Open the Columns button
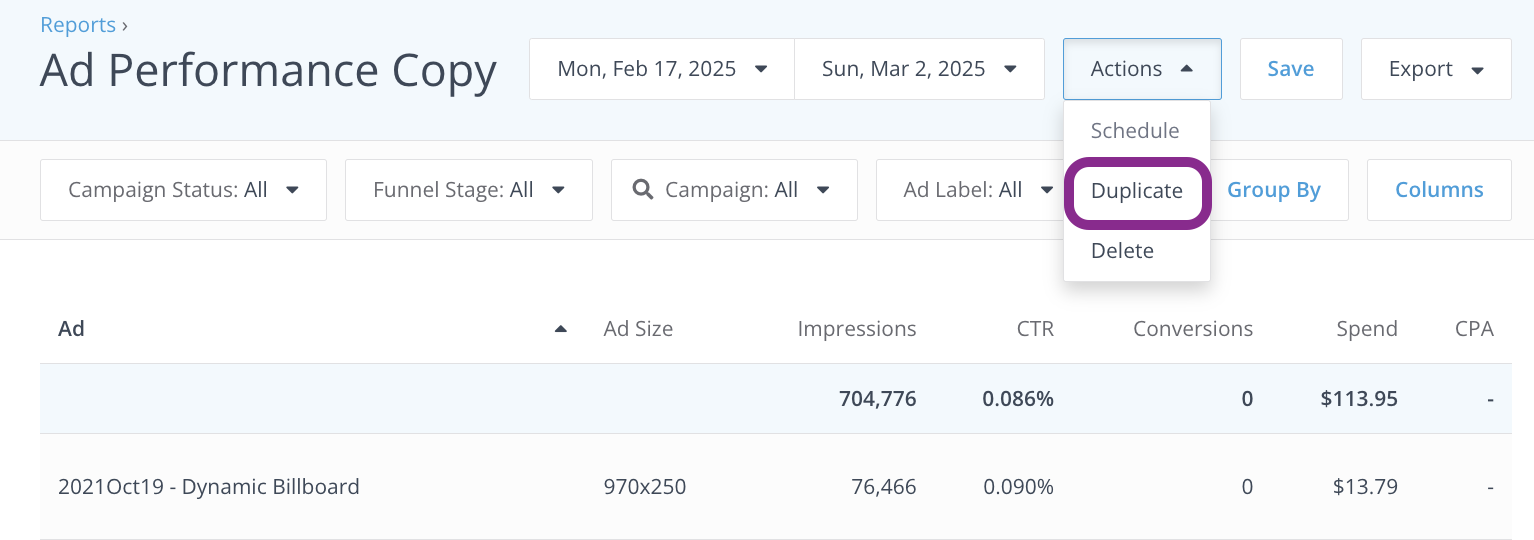Screen dimensions: 1534x540 1438,190
